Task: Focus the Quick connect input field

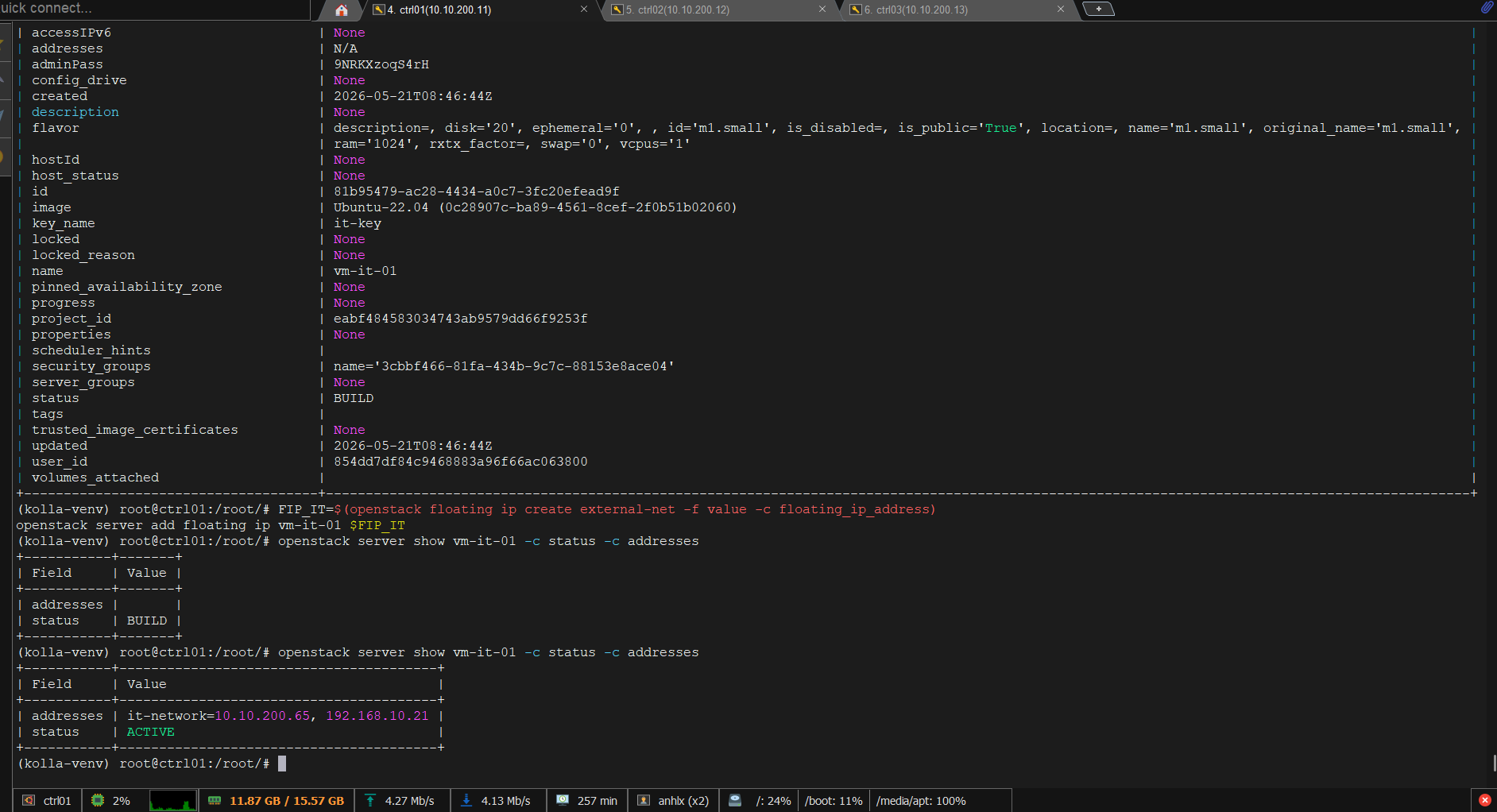Action: pyautogui.click(x=155, y=9)
